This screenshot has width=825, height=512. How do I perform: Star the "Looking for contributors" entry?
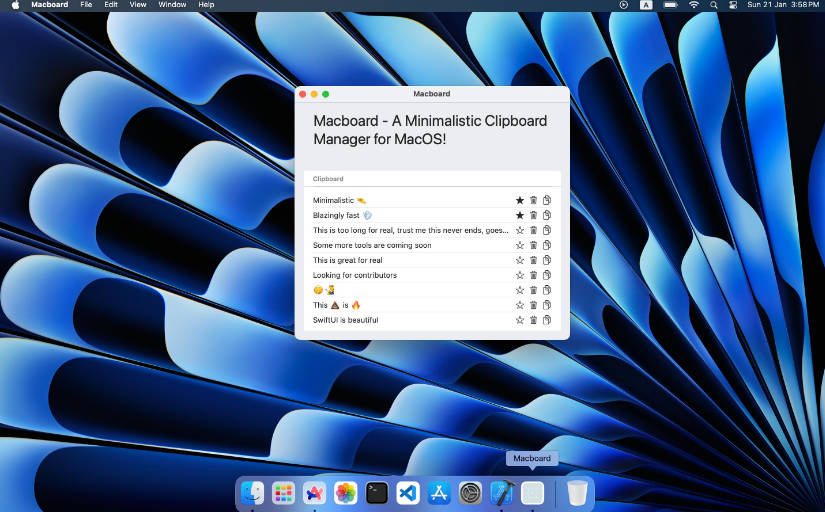(520, 275)
